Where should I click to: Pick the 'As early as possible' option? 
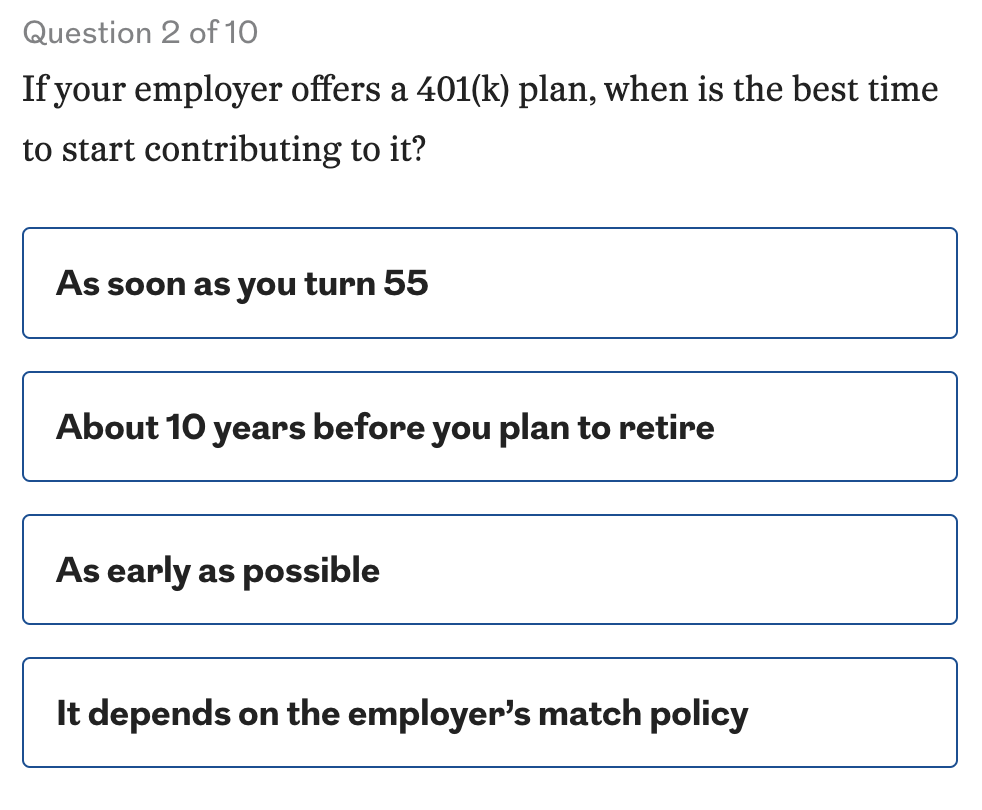(x=489, y=570)
